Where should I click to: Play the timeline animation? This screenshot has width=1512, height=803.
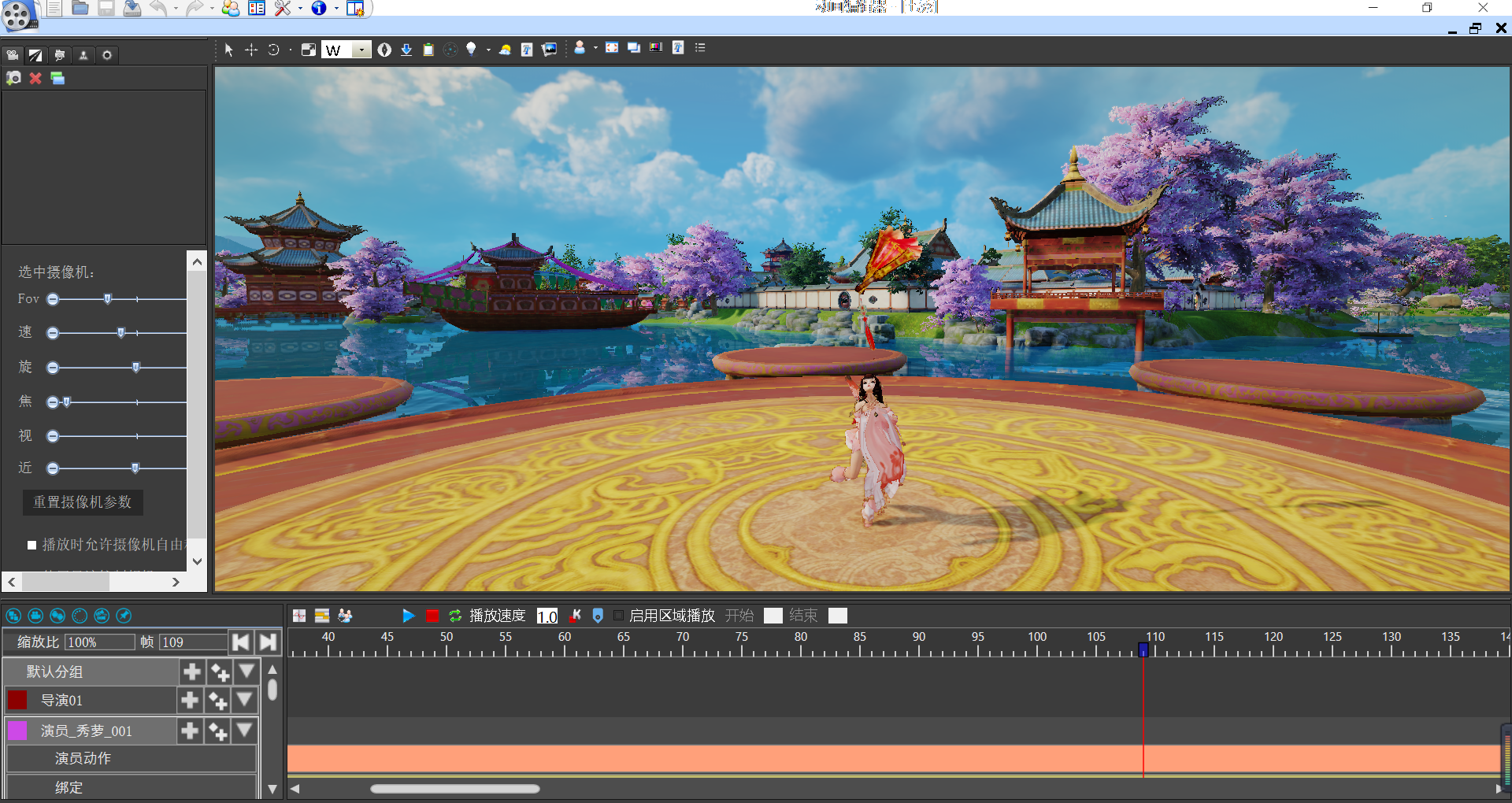click(408, 616)
